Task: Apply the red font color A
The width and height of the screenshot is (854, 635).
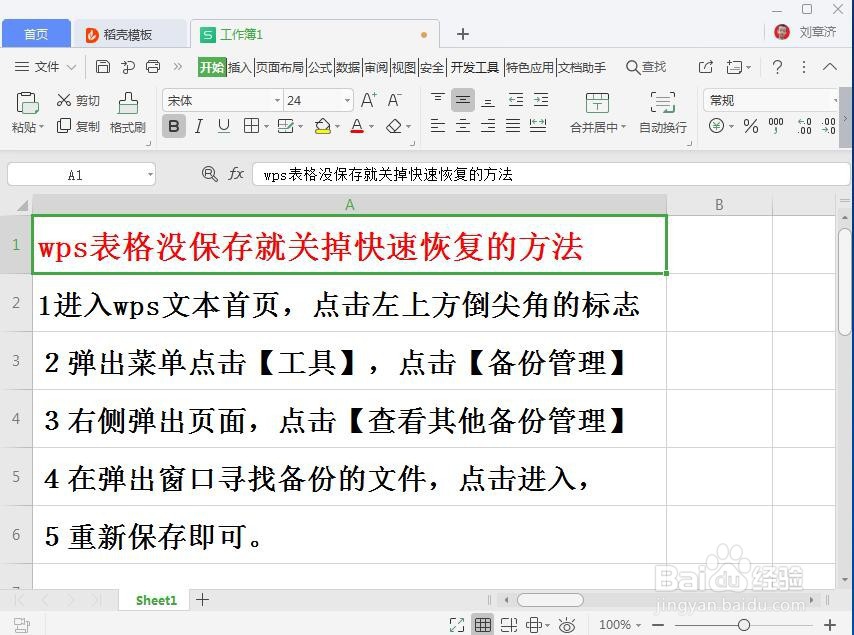Action: tap(357, 126)
